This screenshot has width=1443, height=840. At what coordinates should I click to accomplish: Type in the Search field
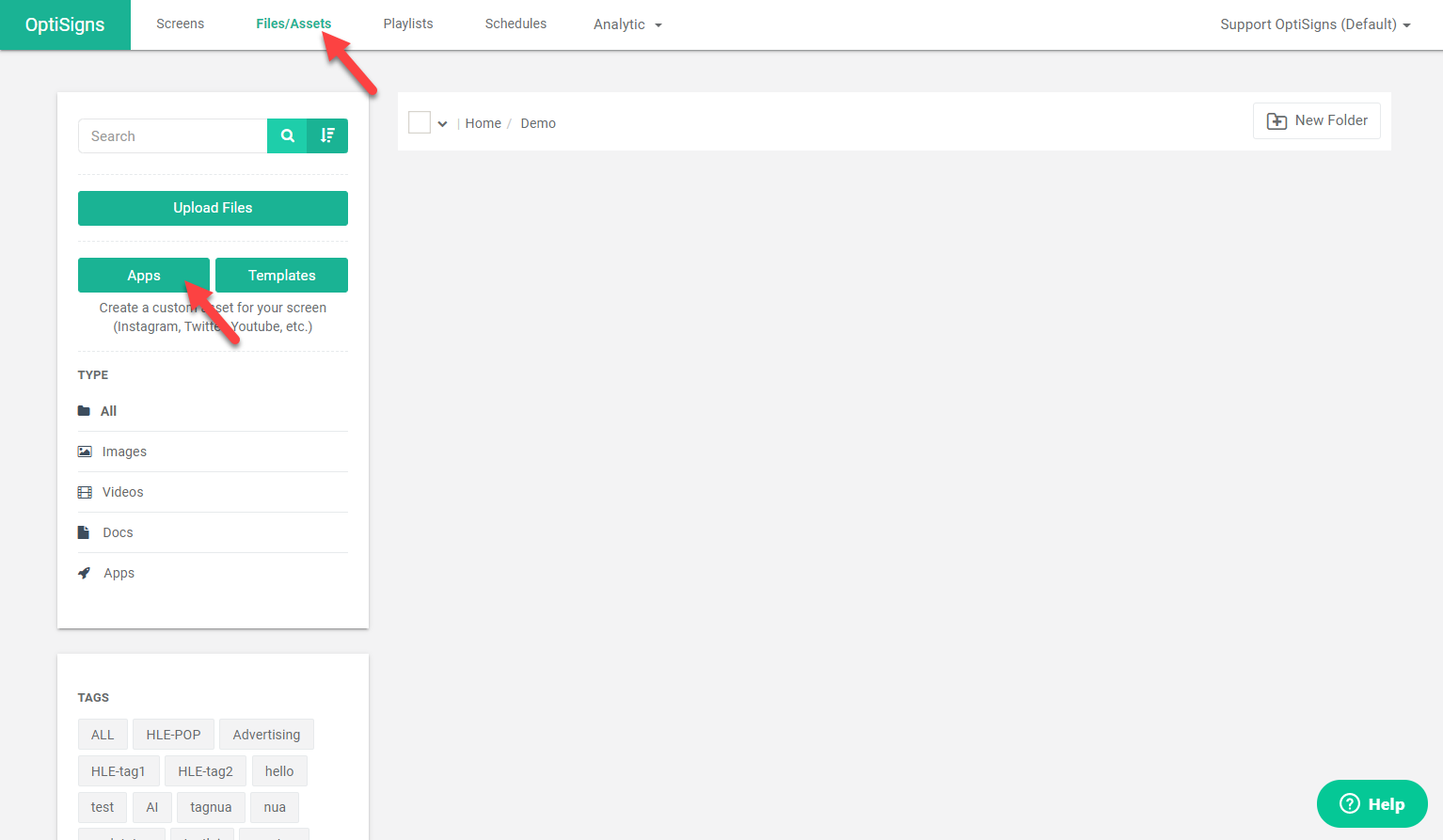tap(173, 136)
